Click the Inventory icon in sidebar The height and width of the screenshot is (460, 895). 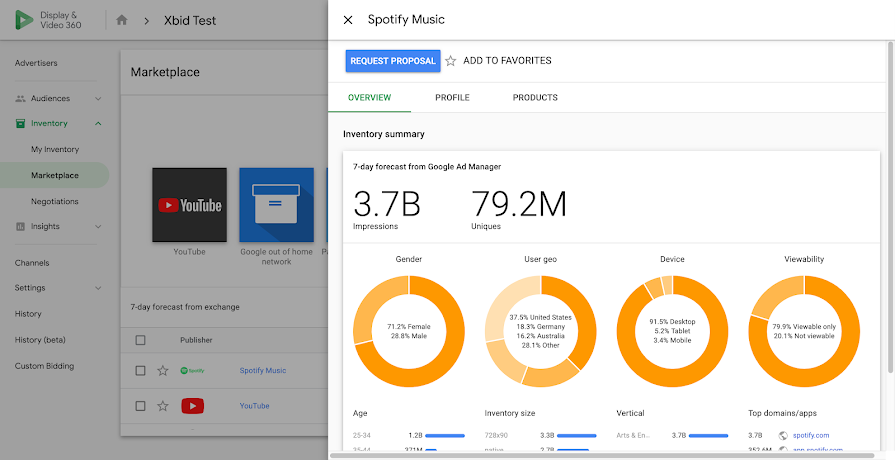pos(21,124)
